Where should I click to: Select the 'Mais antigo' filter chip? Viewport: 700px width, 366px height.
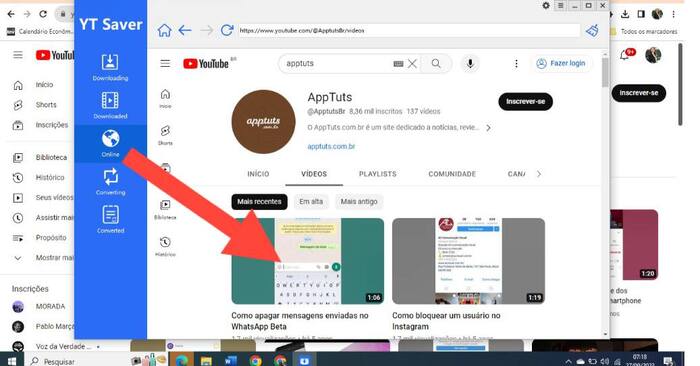click(359, 202)
